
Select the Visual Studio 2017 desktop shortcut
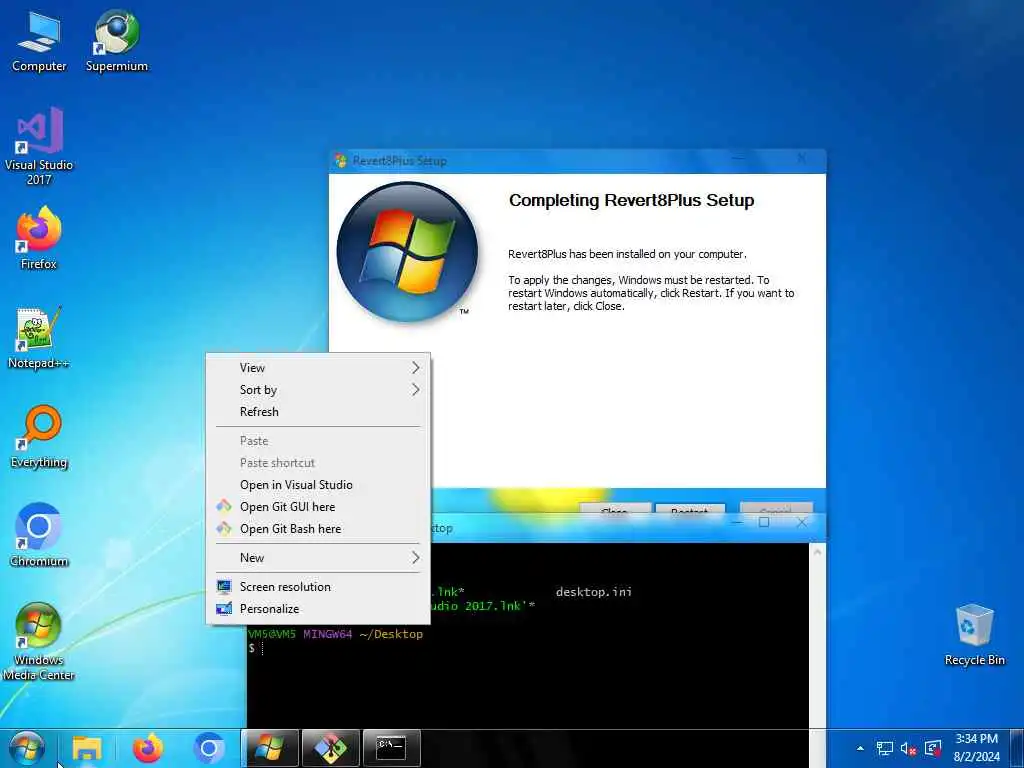(x=39, y=146)
